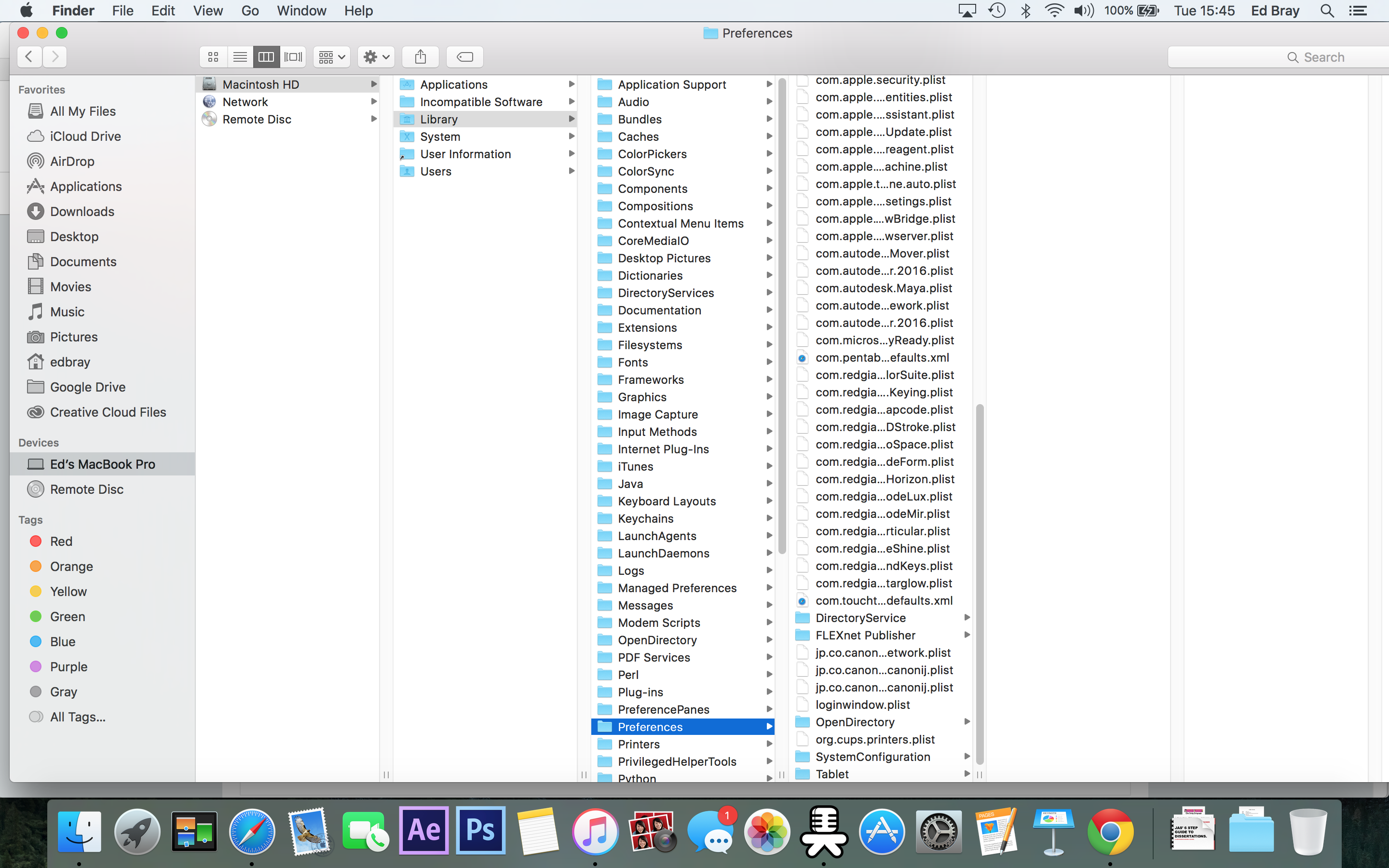Click the Share toolbar button
1389x868 pixels.
(421, 57)
